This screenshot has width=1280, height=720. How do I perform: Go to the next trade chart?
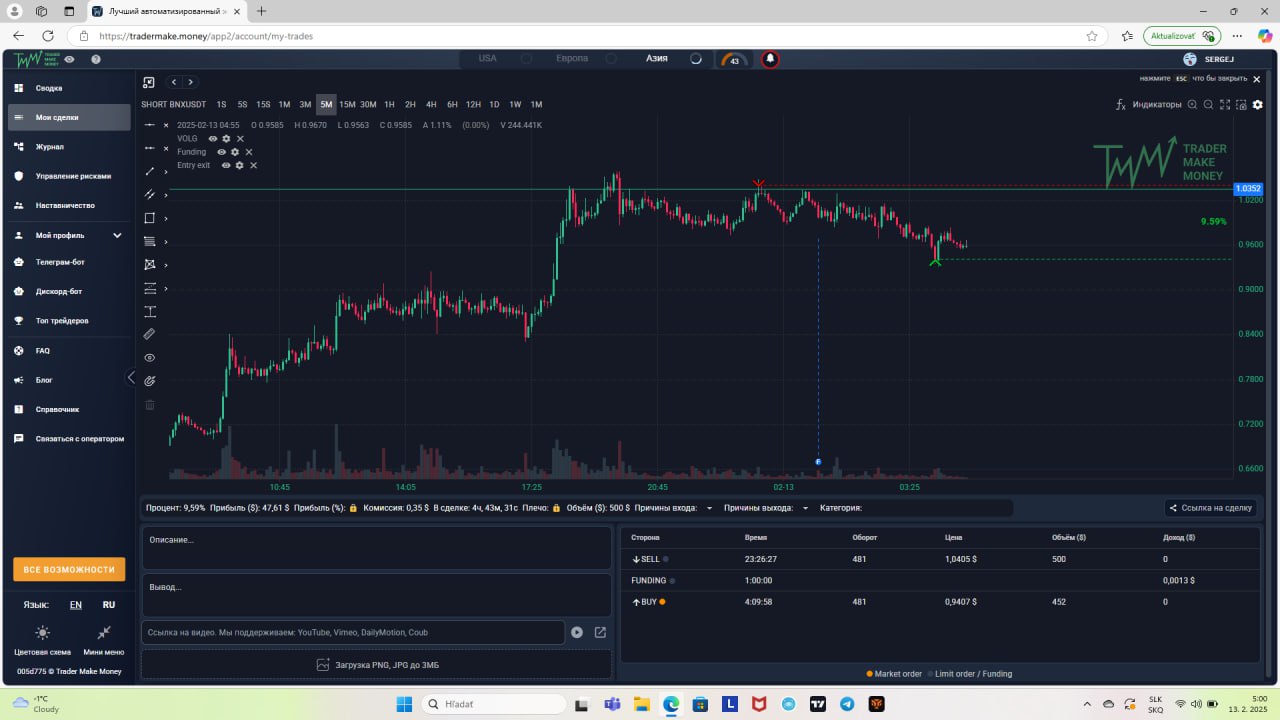click(x=190, y=82)
